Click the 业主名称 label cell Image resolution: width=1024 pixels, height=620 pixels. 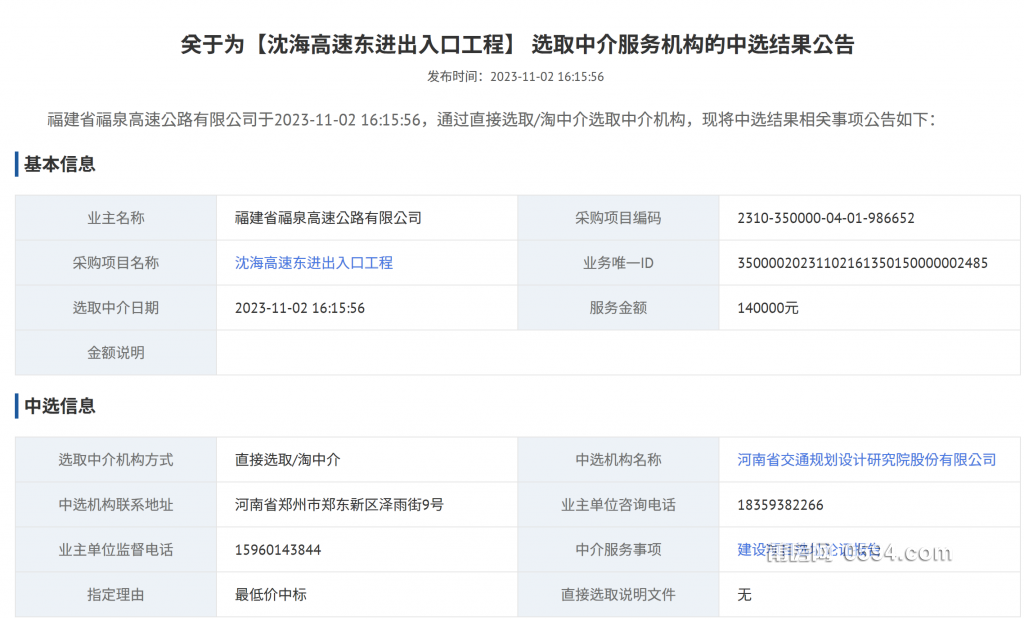(116, 218)
